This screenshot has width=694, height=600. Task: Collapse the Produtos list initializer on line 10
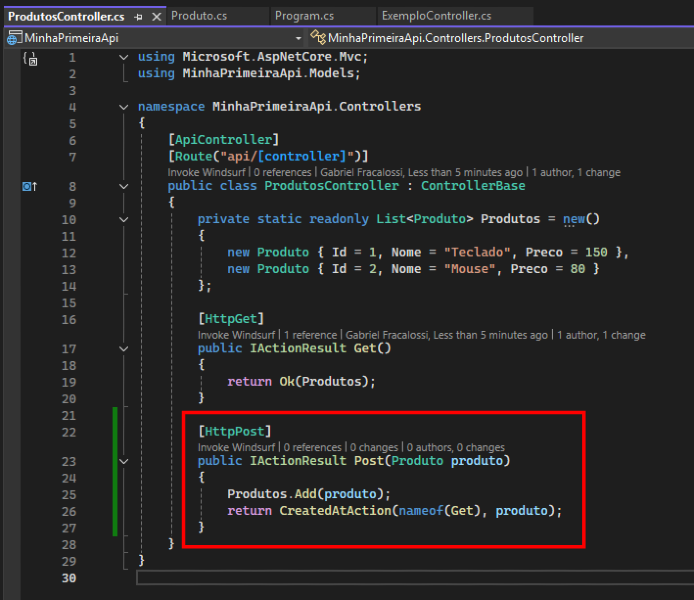click(x=123, y=219)
